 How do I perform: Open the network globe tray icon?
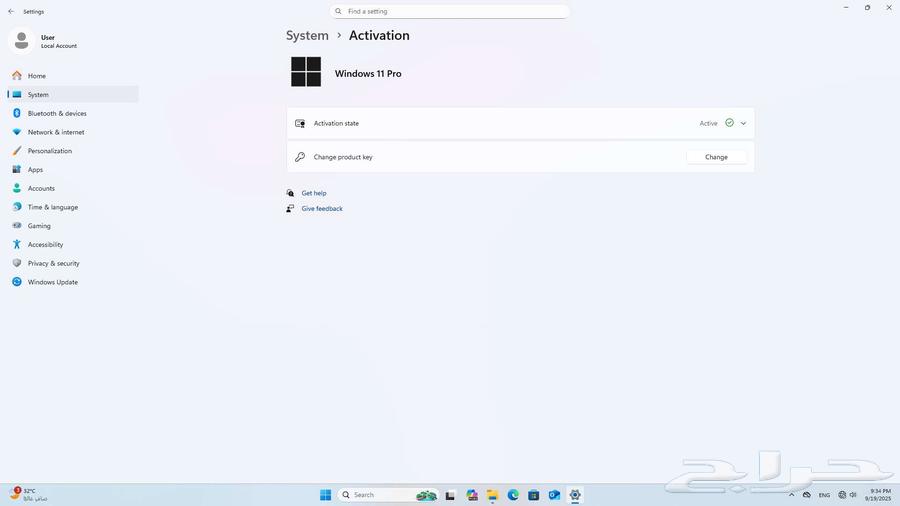coord(842,495)
